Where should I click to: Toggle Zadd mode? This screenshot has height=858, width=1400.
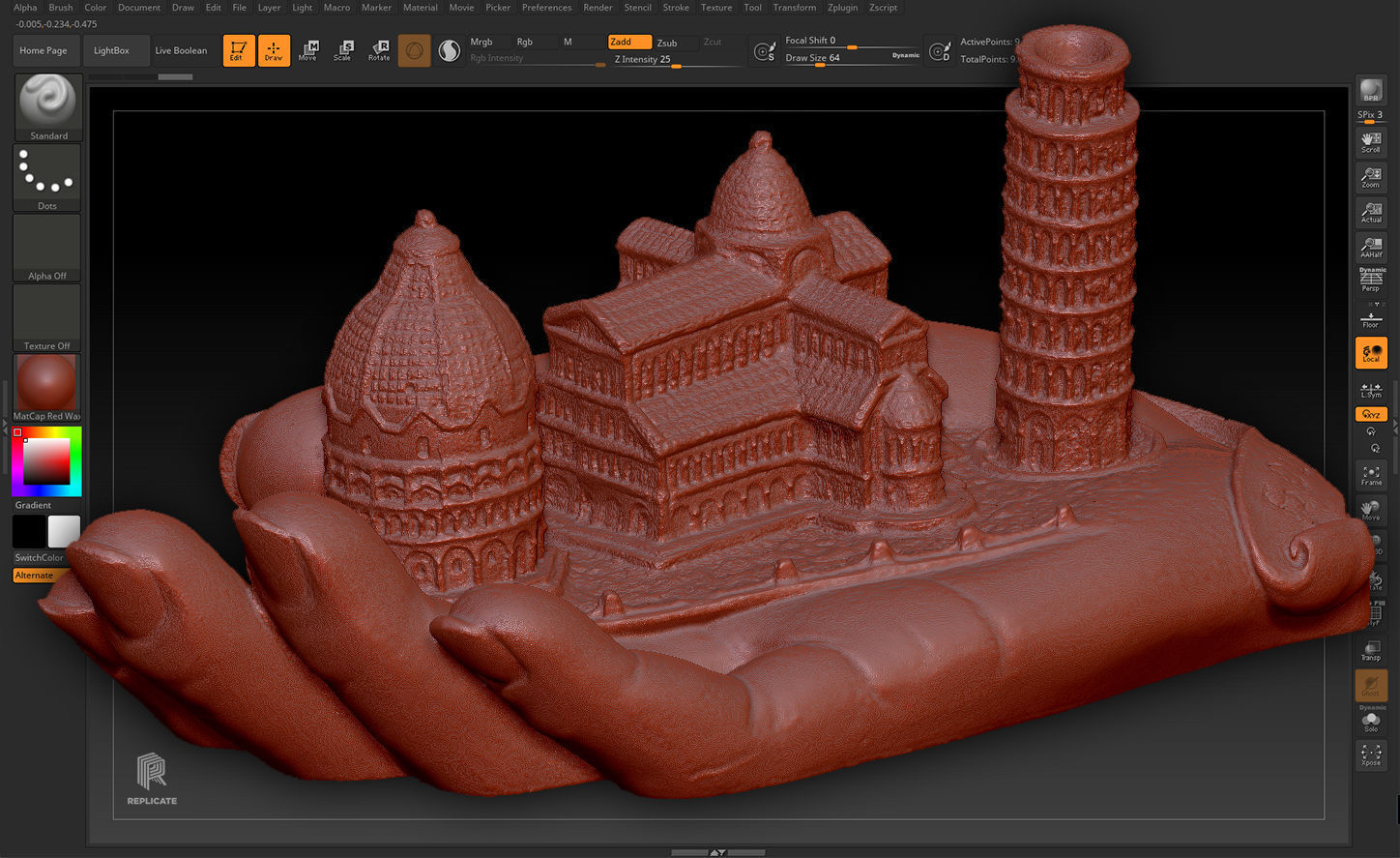tap(629, 42)
